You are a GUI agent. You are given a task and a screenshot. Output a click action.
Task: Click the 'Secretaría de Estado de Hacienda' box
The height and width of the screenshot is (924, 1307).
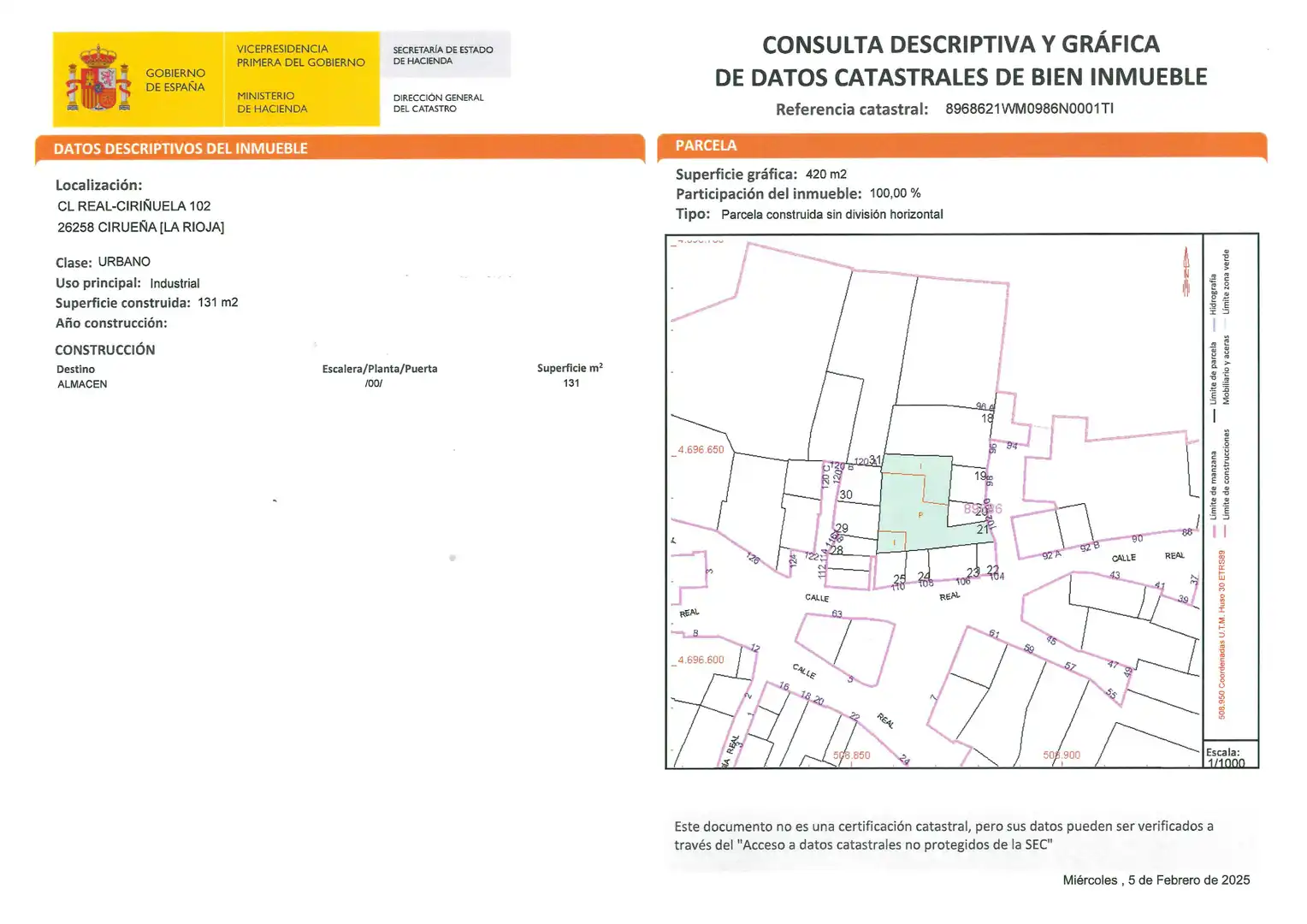click(446, 55)
